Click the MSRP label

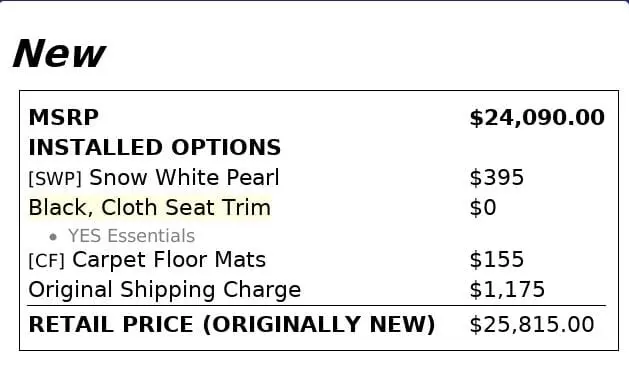(63, 118)
